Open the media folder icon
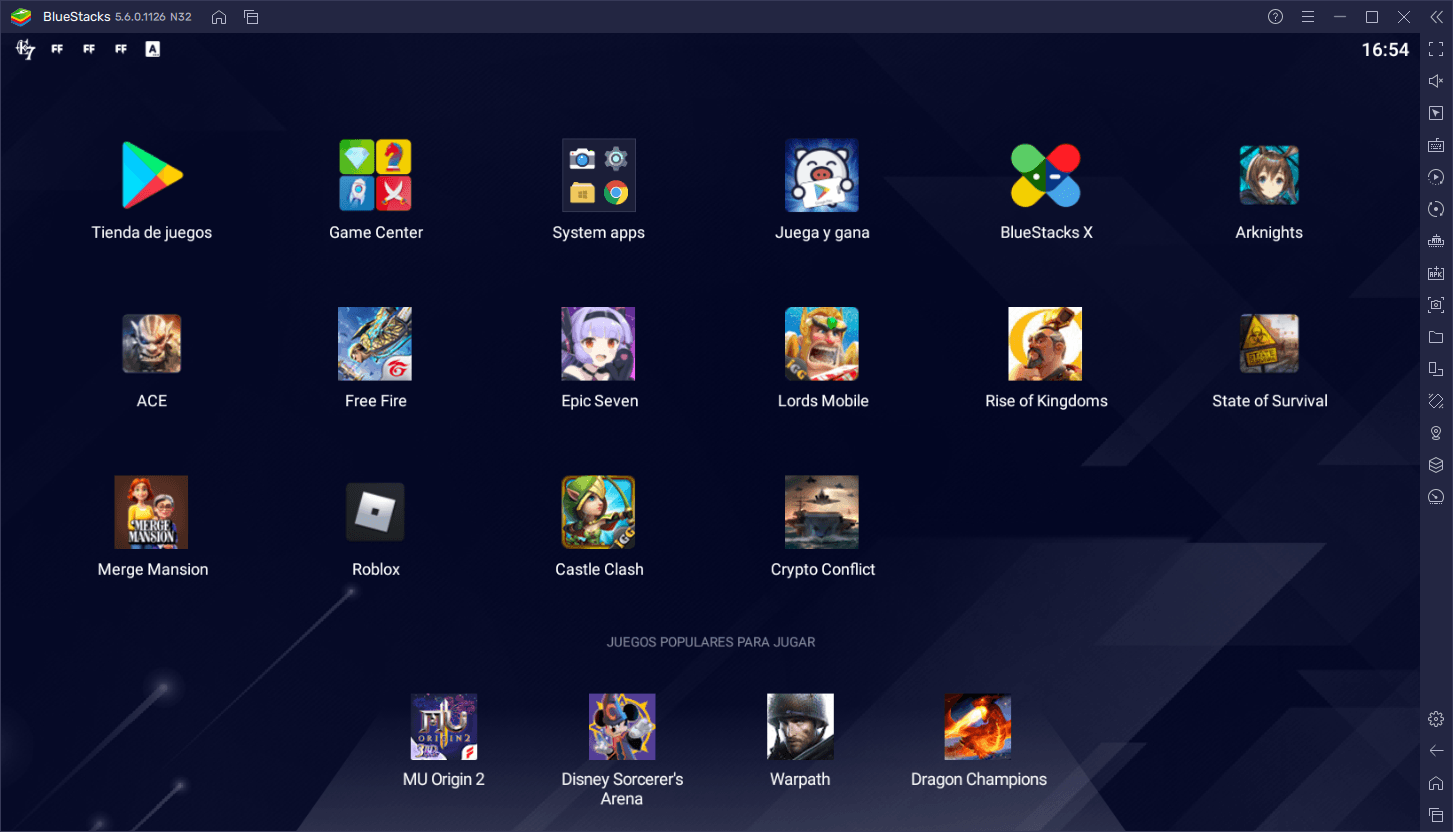 coord(1436,337)
